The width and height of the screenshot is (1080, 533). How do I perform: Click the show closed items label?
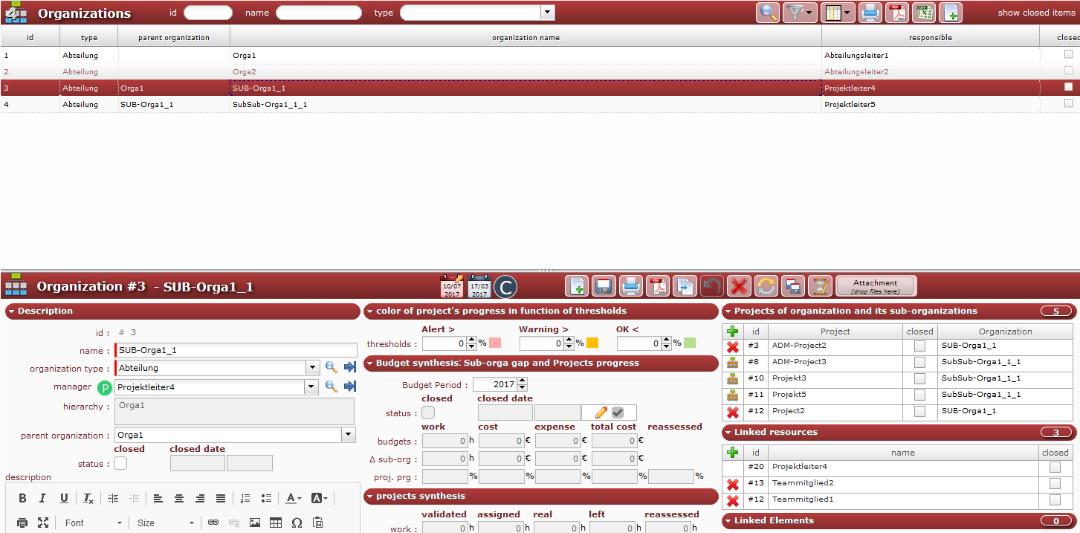(1037, 13)
